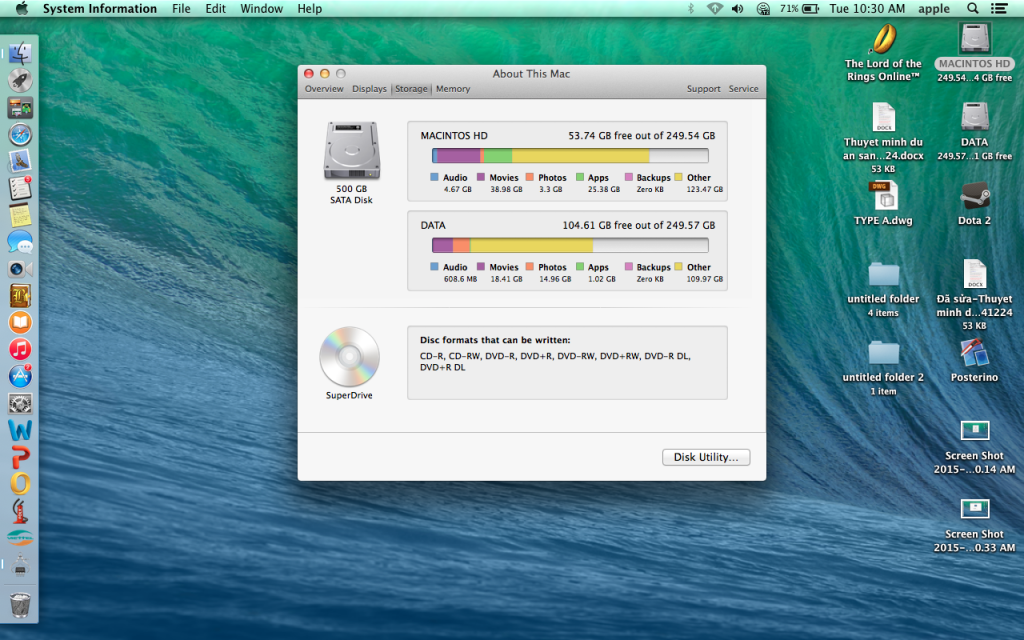1024x640 pixels.
Task: Select the Dota 2 desktop icon
Action: [974, 195]
